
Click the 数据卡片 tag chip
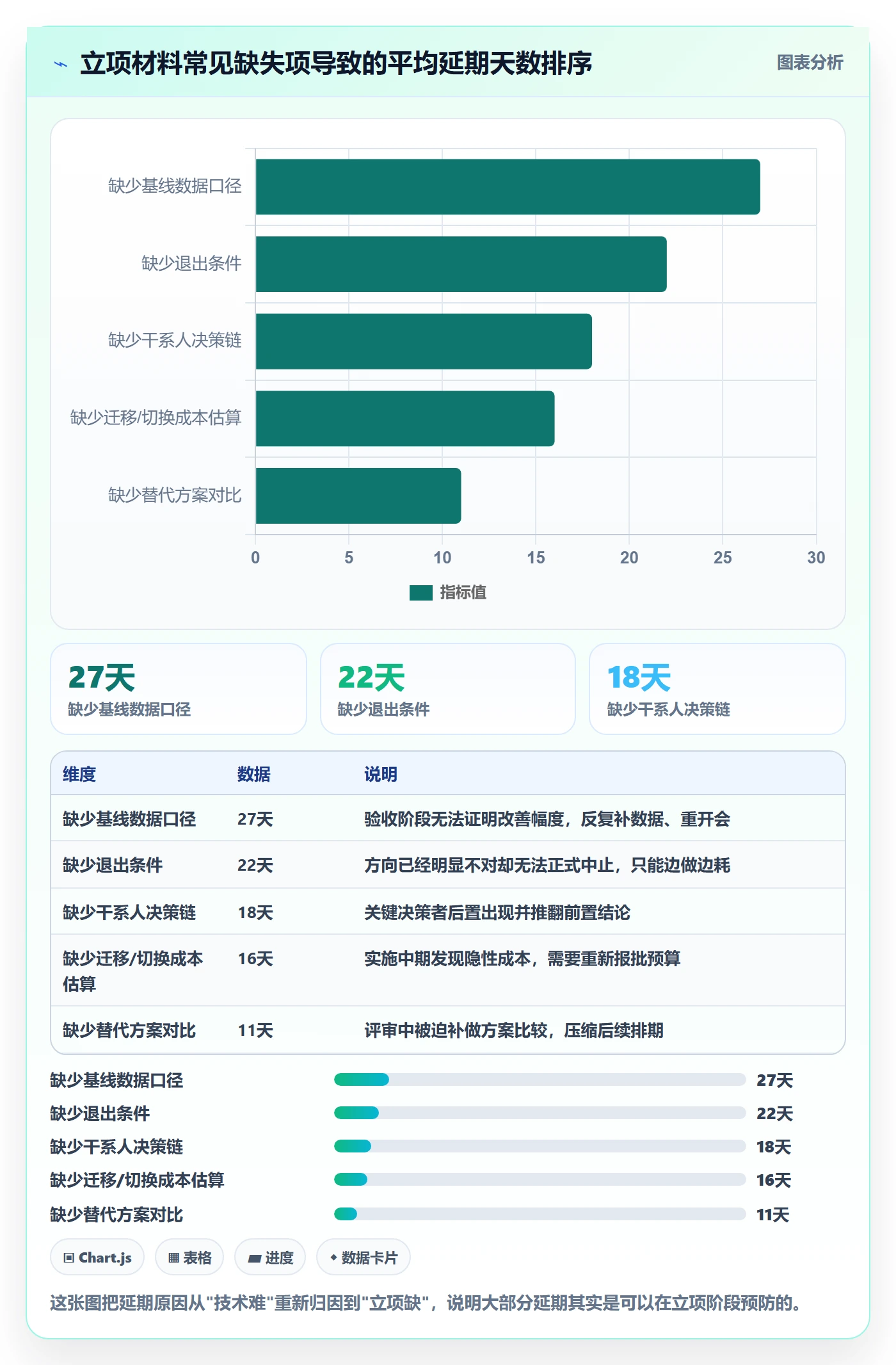[x=364, y=1257]
